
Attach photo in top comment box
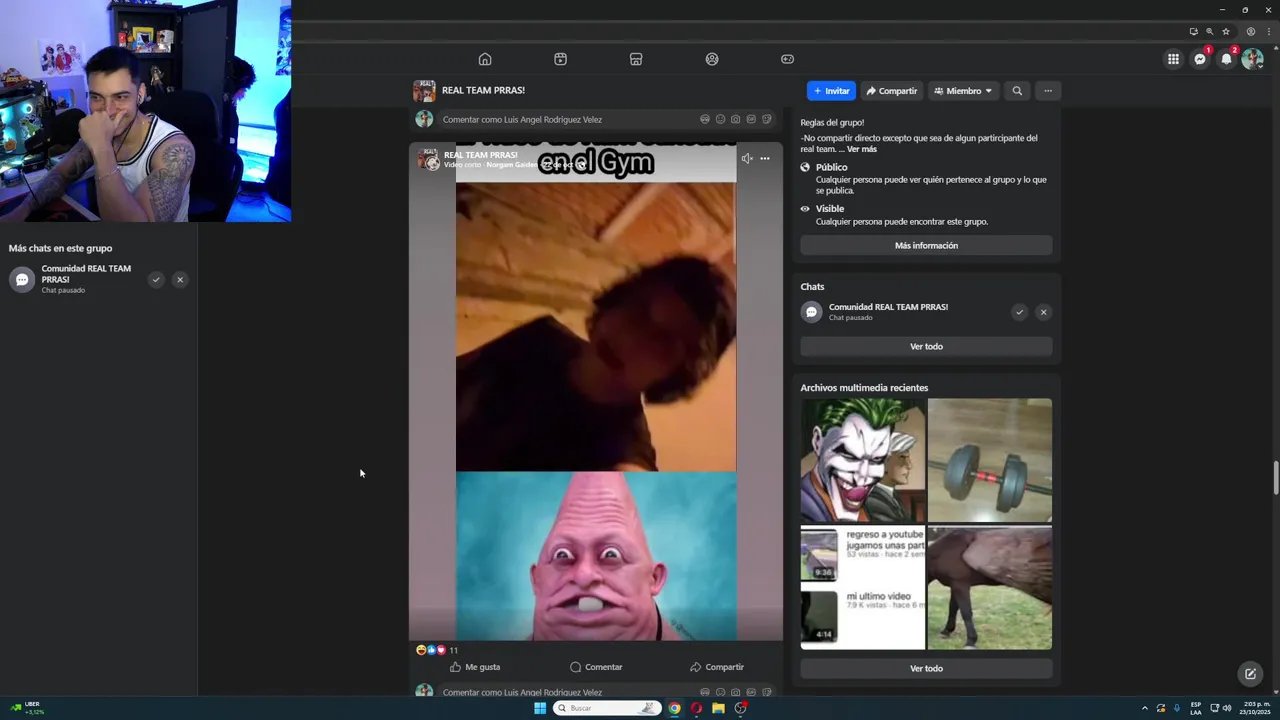[x=736, y=119]
